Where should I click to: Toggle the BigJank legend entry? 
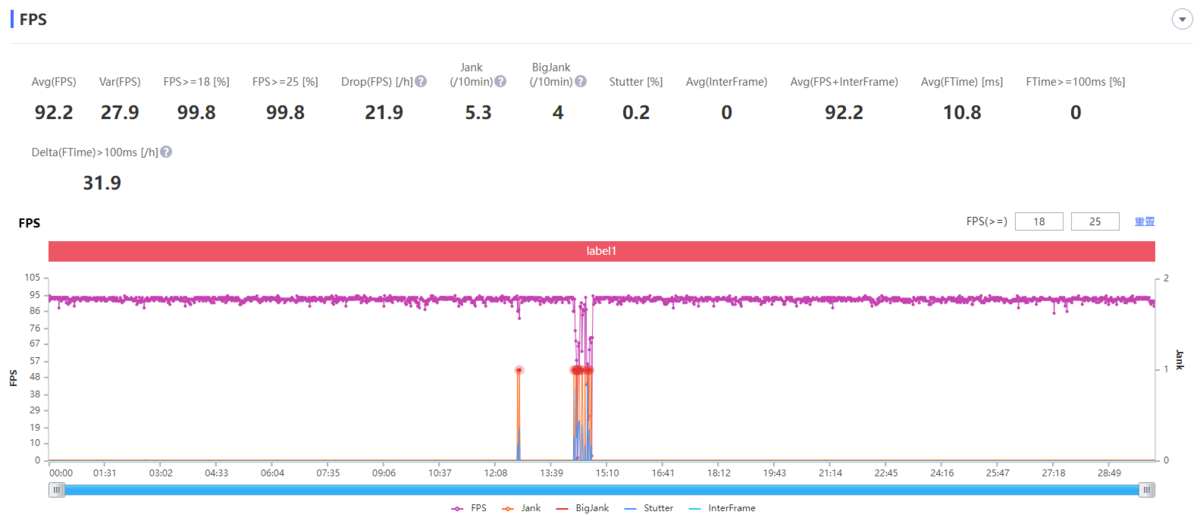[x=587, y=508]
